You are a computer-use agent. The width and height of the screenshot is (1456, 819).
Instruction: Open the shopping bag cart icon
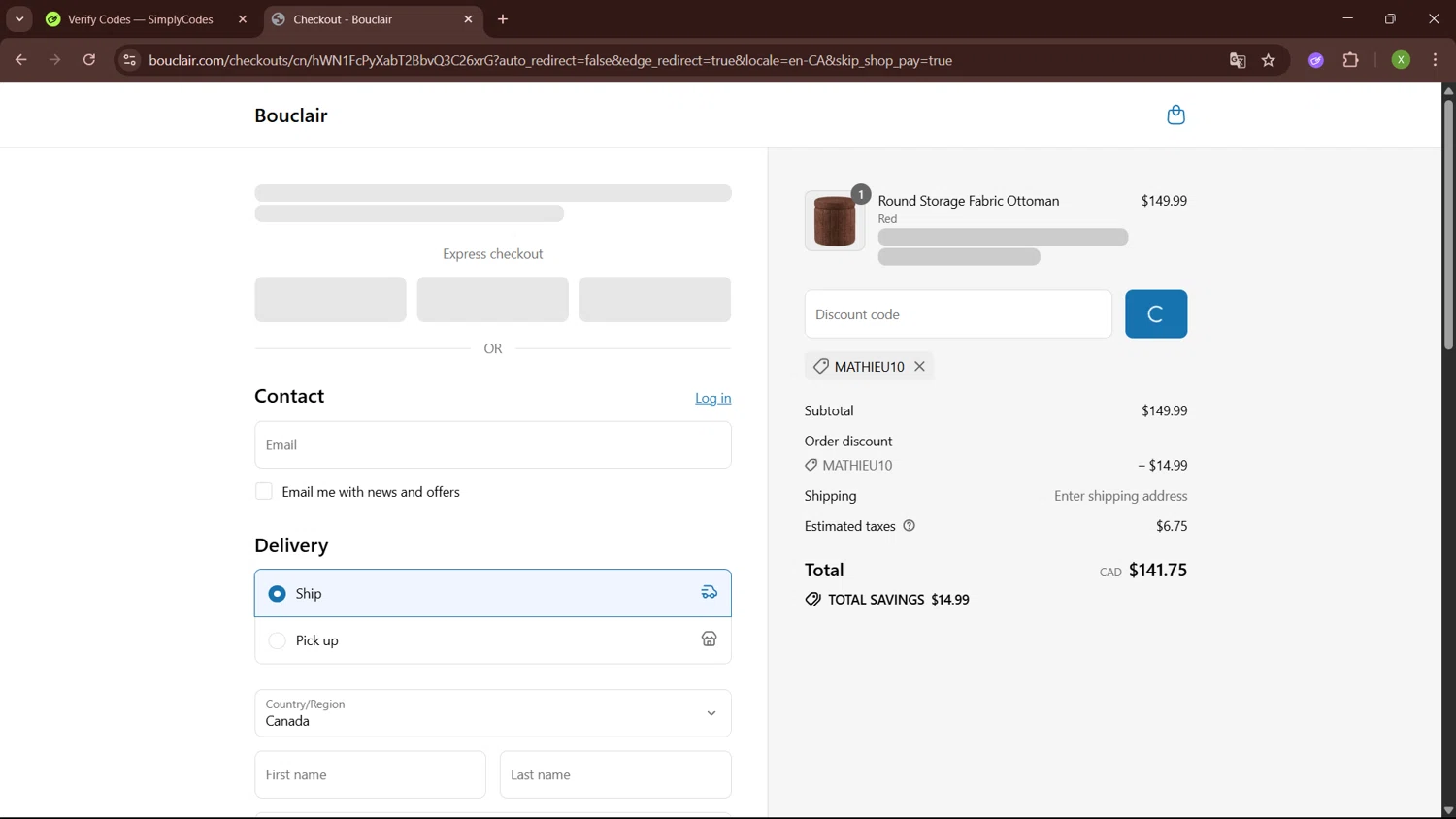coord(1175,115)
